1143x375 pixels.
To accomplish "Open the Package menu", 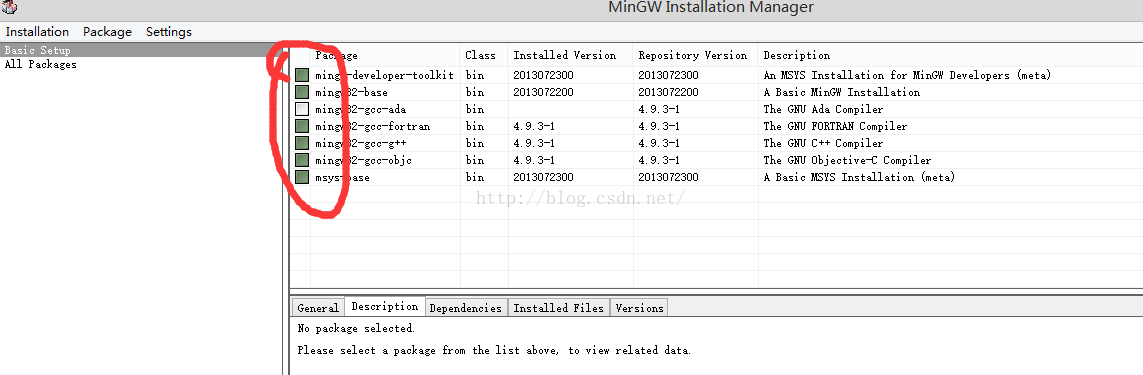I will pos(107,31).
